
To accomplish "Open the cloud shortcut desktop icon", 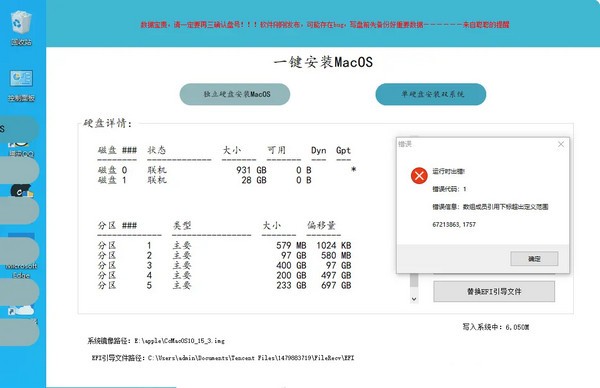I will click(x=21, y=310).
